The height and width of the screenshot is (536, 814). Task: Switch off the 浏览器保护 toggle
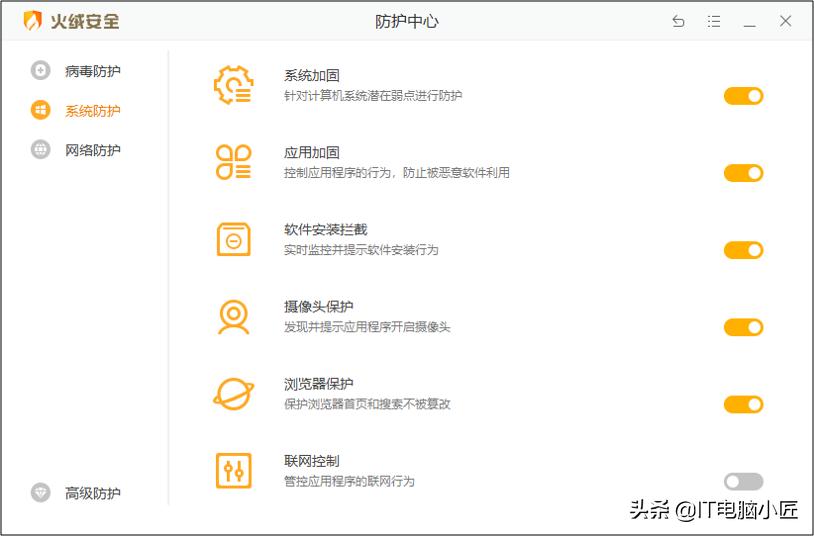743,404
